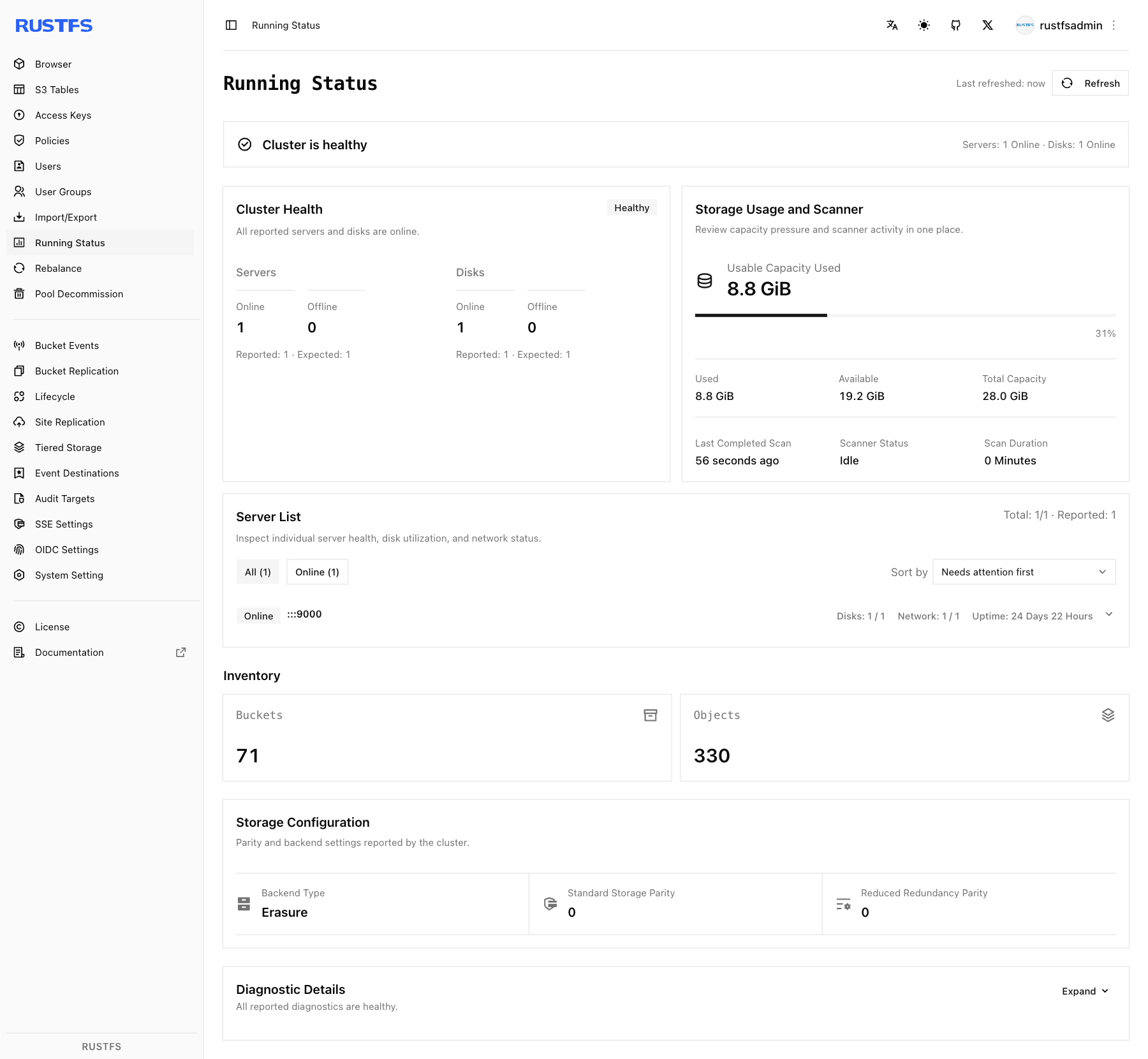Toggle the sidebar collapse icon

231,25
